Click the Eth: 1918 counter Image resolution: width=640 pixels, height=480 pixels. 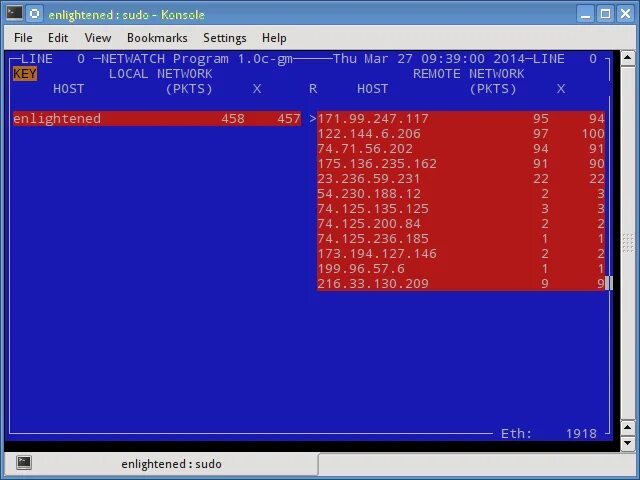click(549, 433)
